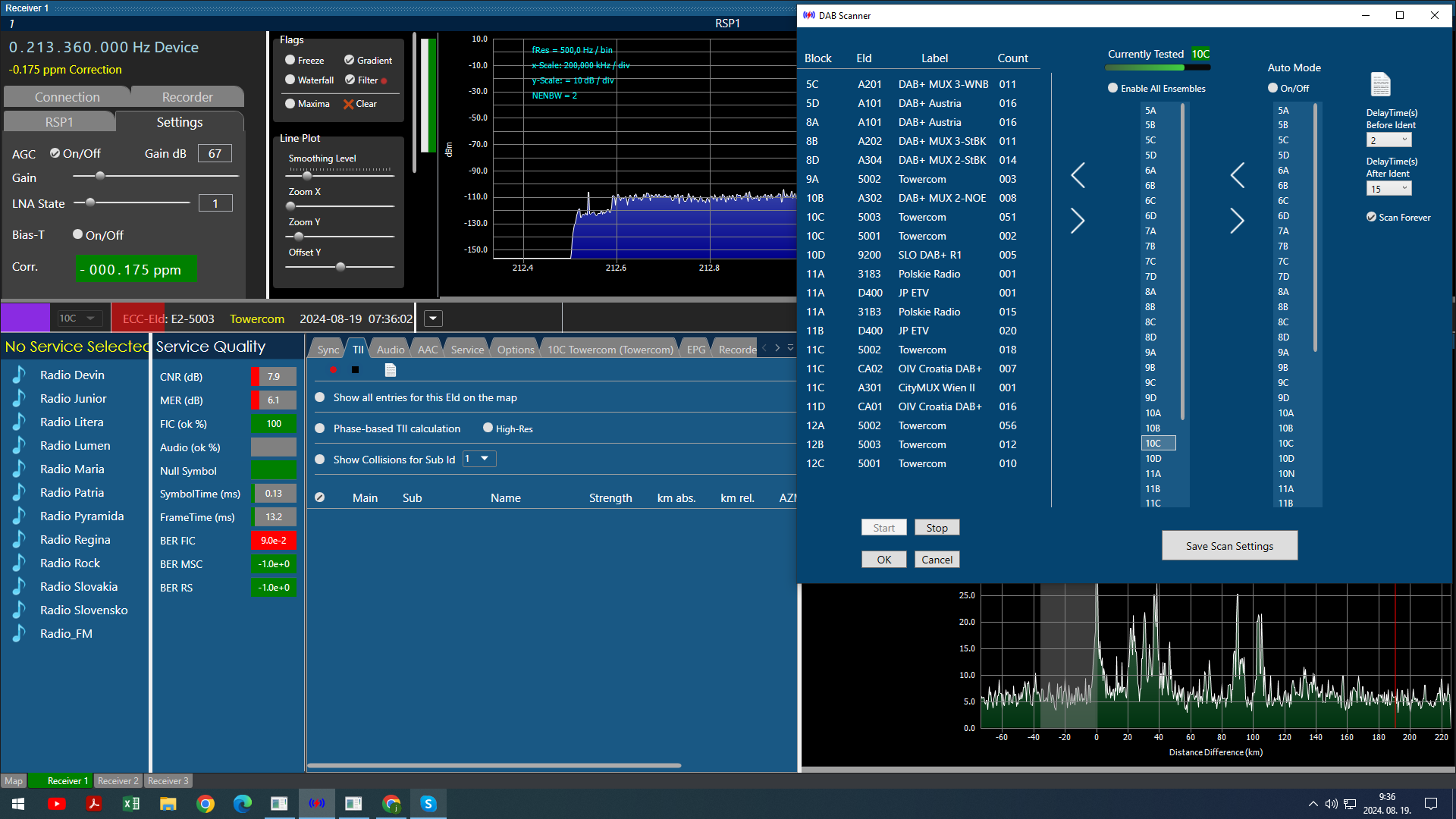Click the Clear red X icon in Flags

(349, 104)
